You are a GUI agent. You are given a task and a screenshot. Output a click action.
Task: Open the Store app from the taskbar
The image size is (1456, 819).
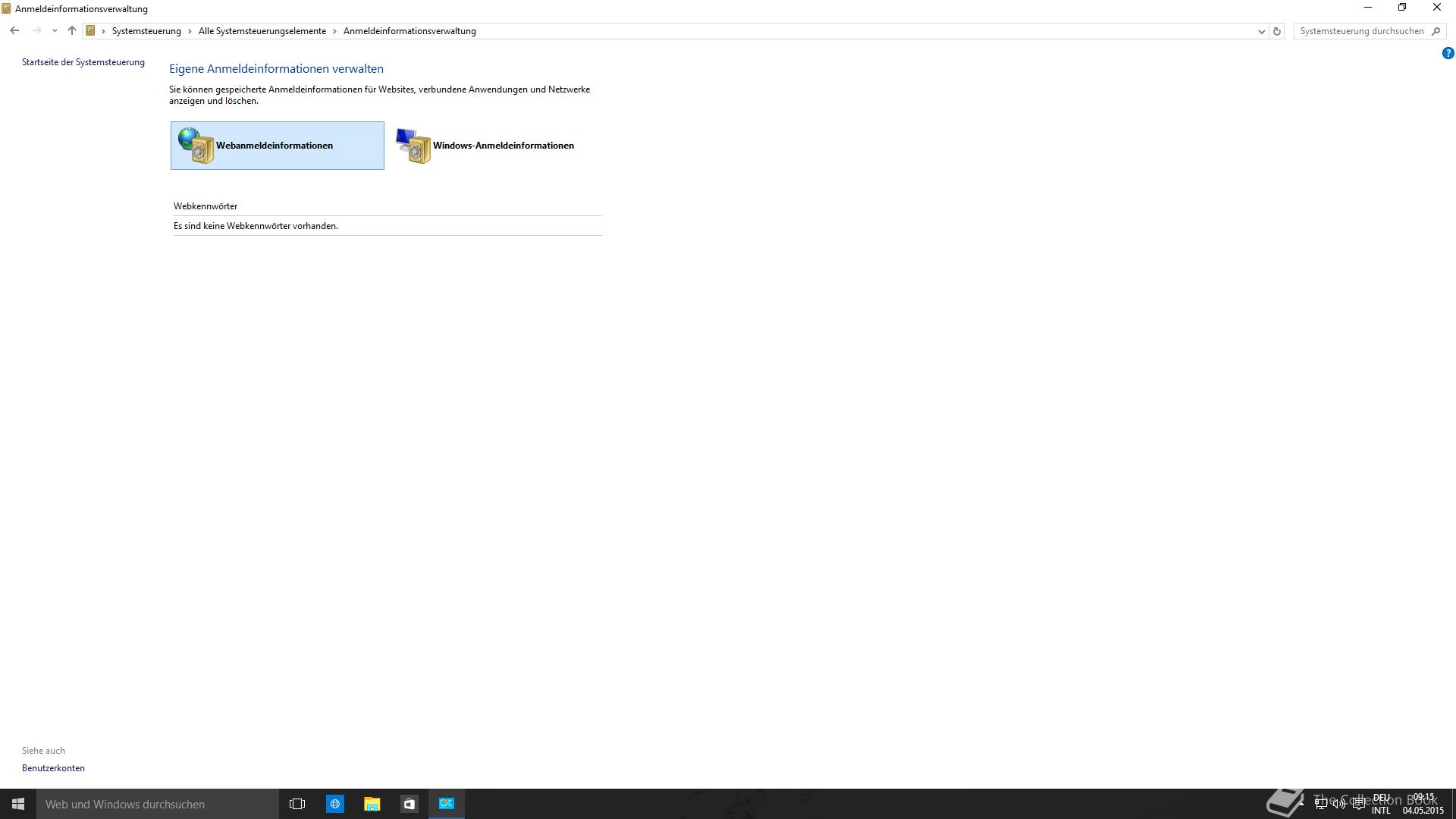tap(409, 804)
